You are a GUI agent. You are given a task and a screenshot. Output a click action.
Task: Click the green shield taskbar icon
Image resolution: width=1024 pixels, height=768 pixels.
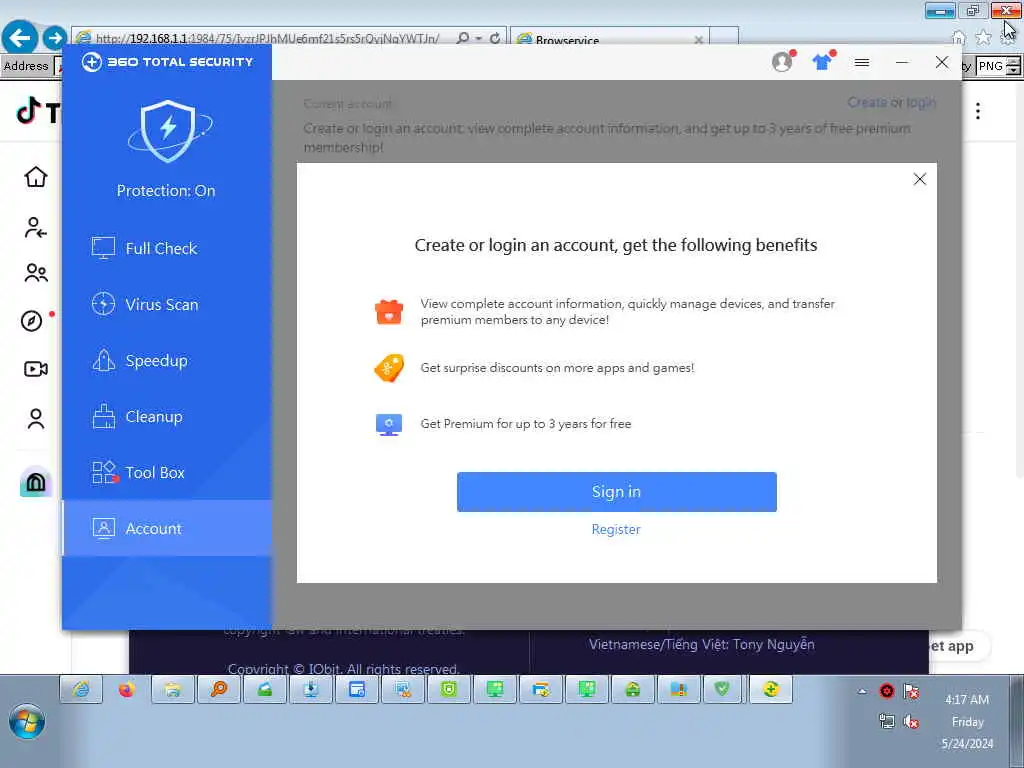(722, 689)
